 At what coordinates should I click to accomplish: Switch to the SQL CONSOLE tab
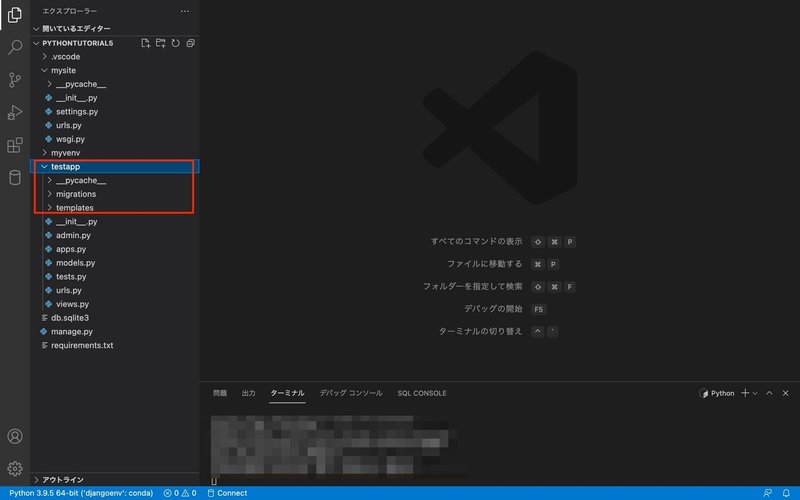tap(422, 393)
